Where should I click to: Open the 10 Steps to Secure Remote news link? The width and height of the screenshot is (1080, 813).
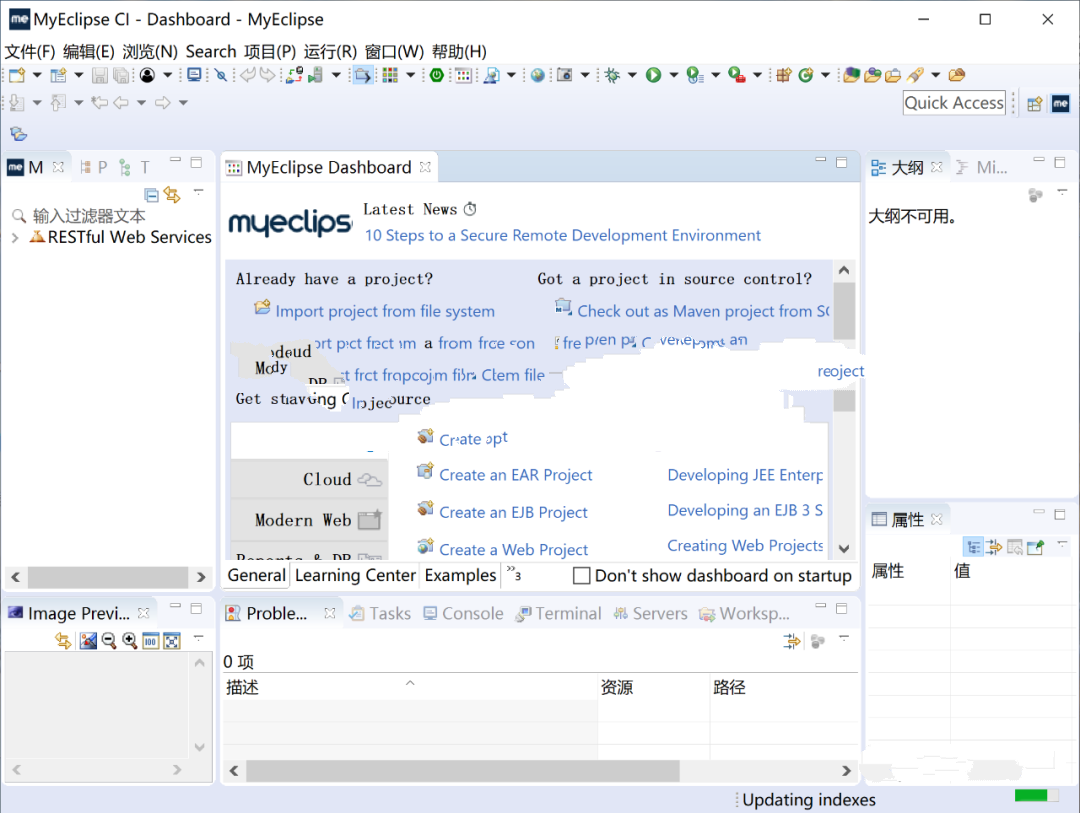pos(562,236)
